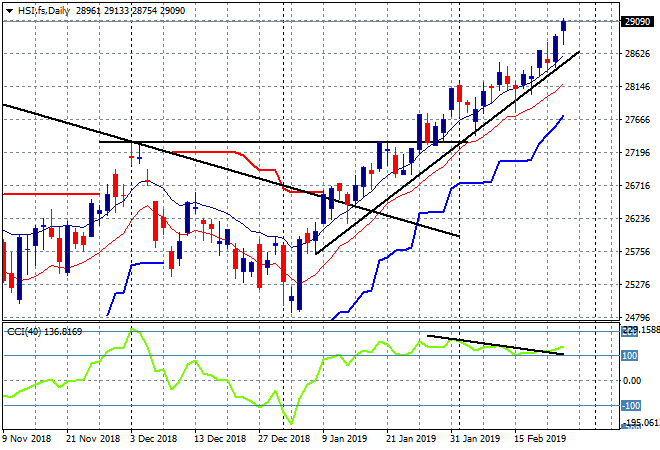Image resolution: width=660 pixels, height=450 pixels.
Task: Click the CCI -100 level label
Action: pyautogui.click(x=631, y=406)
